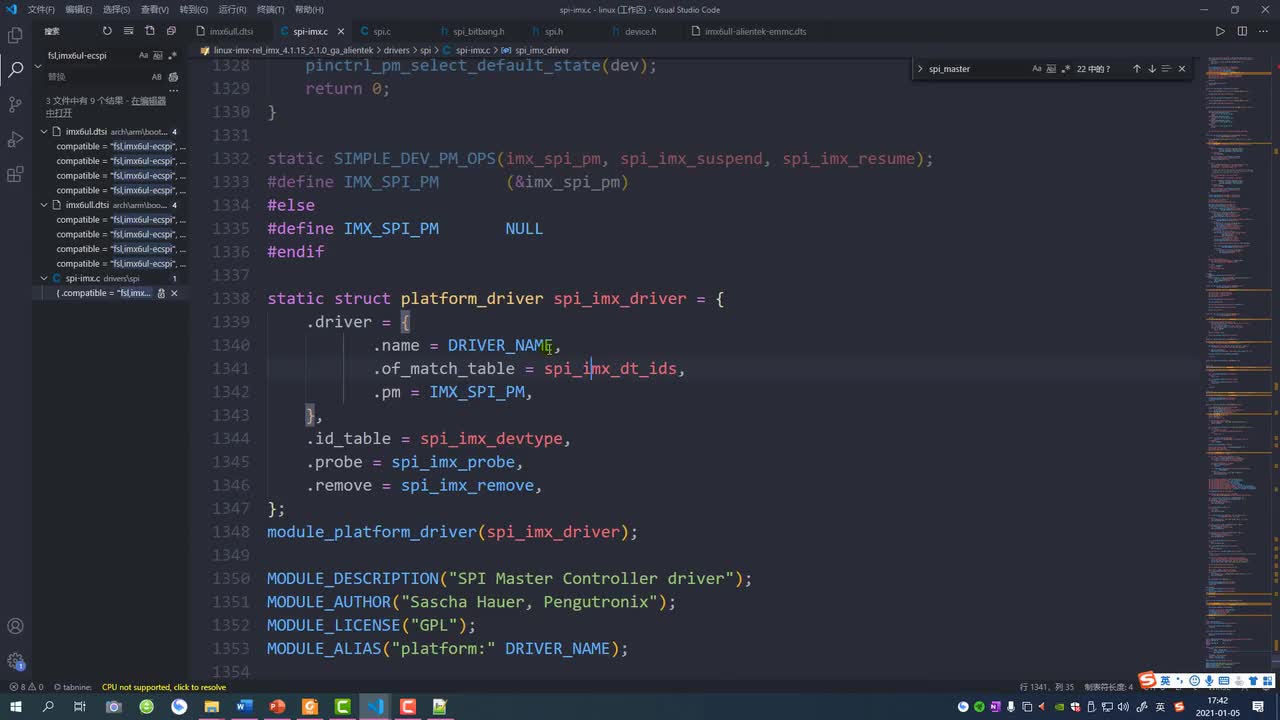Collapse all search results
The height and width of the screenshot is (720, 1280).
[172, 31]
